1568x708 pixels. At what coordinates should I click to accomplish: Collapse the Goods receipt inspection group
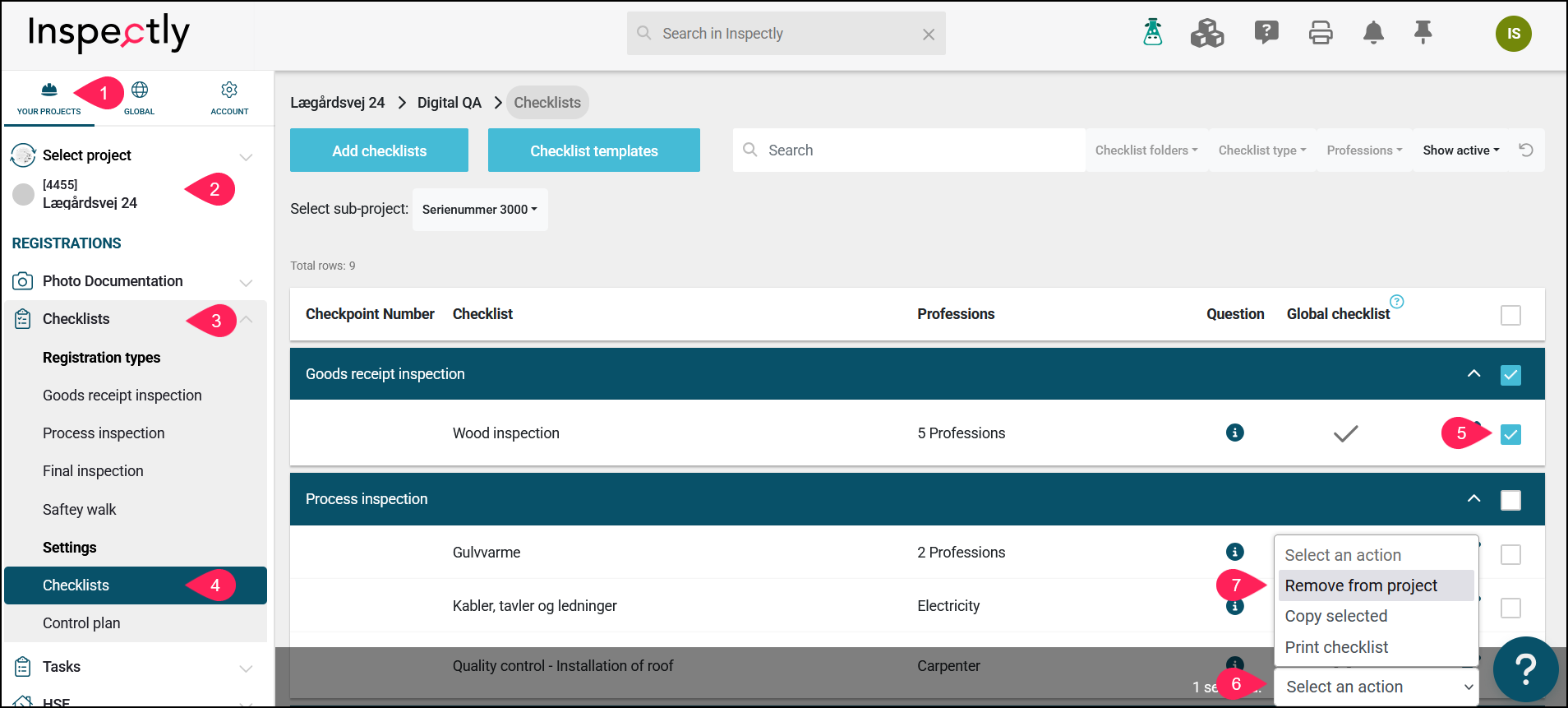1474,373
